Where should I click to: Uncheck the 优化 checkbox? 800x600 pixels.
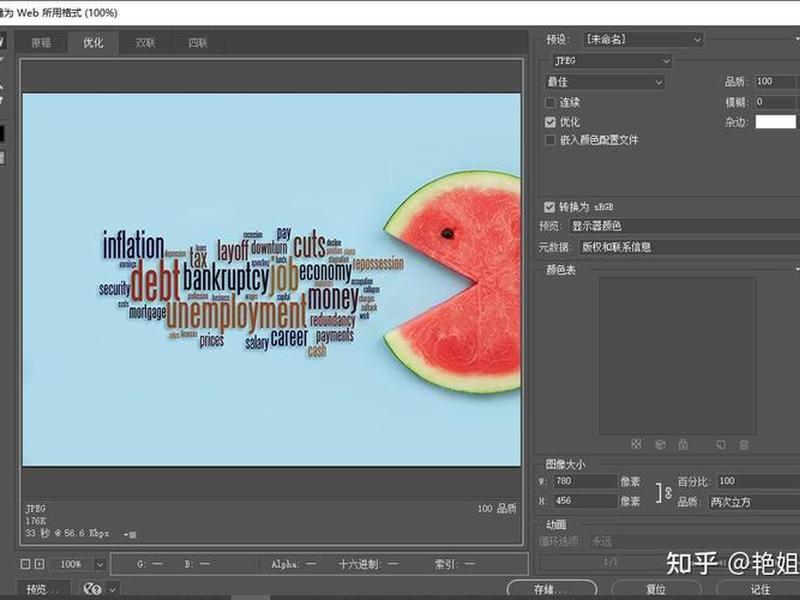pos(550,122)
